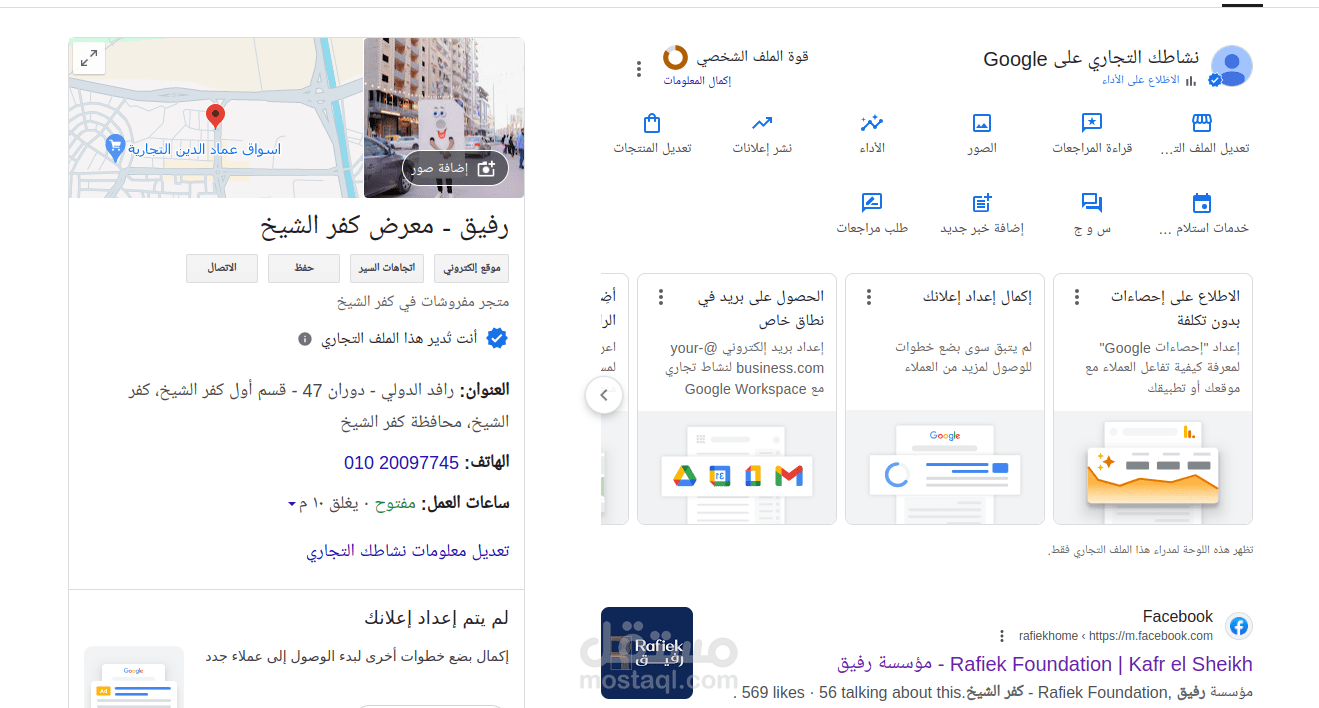Open تعديل معلومات نشاطك التجاري link

408,551
